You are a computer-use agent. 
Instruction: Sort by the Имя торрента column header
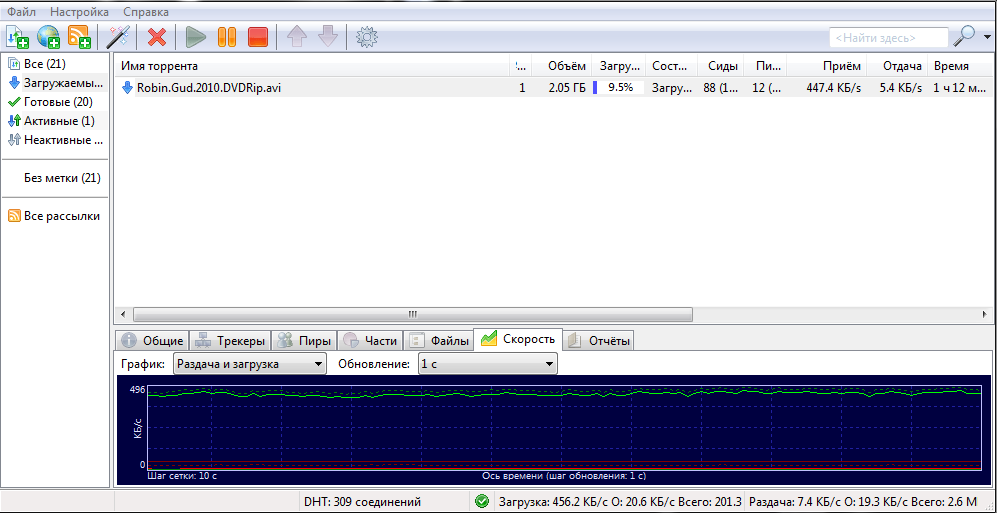(310, 66)
